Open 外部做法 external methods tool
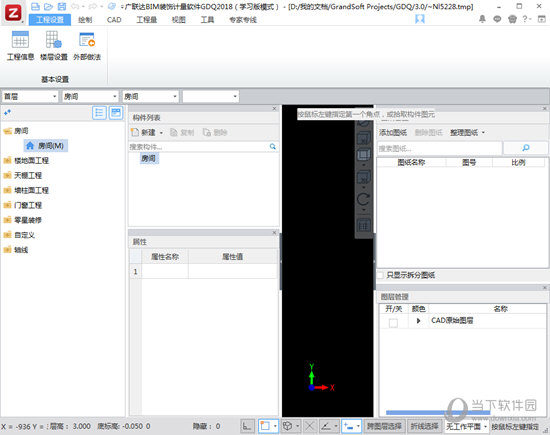Image resolution: width=550 pixels, height=435 pixels. click(x=87, y=46)
